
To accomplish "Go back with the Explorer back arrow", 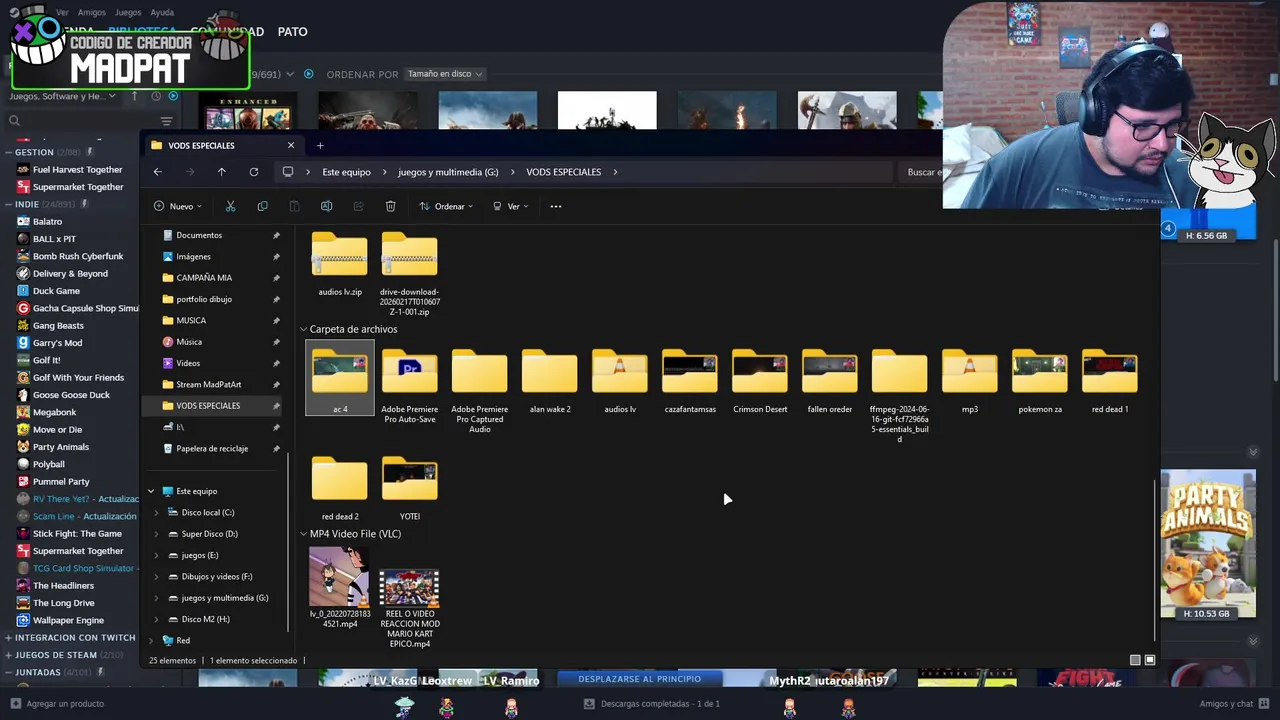I will [x=158, y=172].
